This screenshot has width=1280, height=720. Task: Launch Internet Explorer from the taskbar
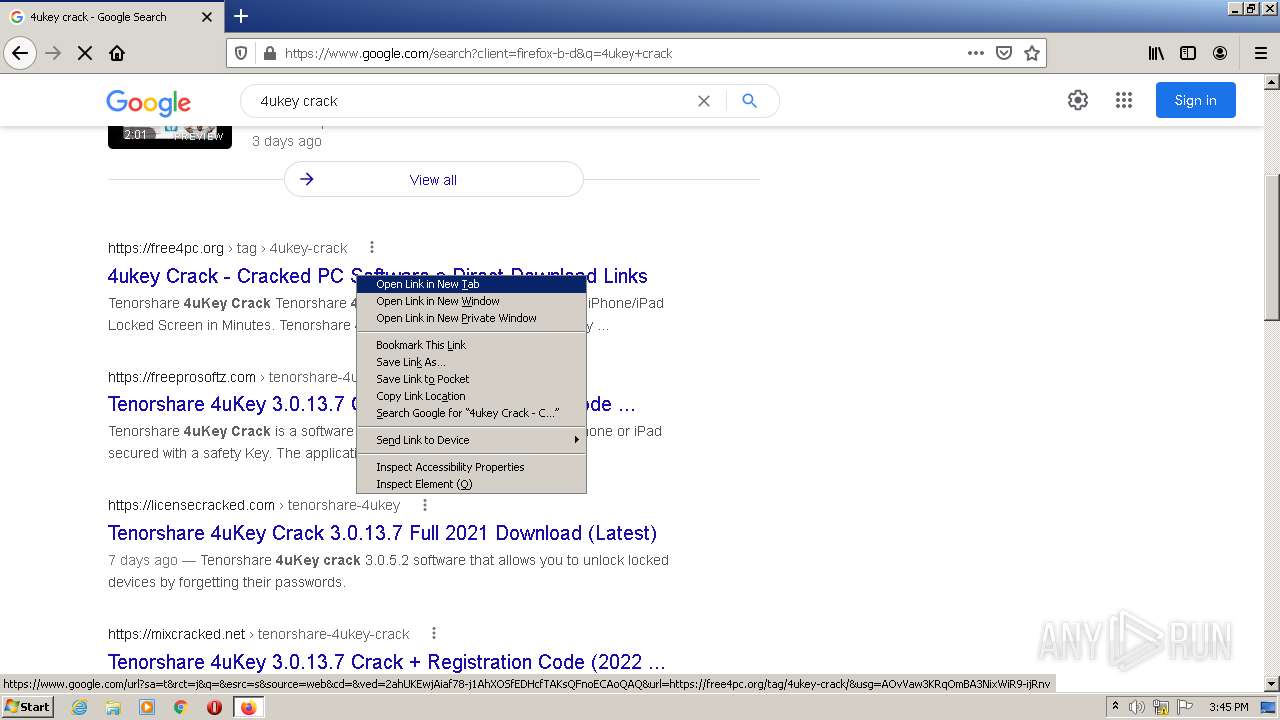pos(80,707)
